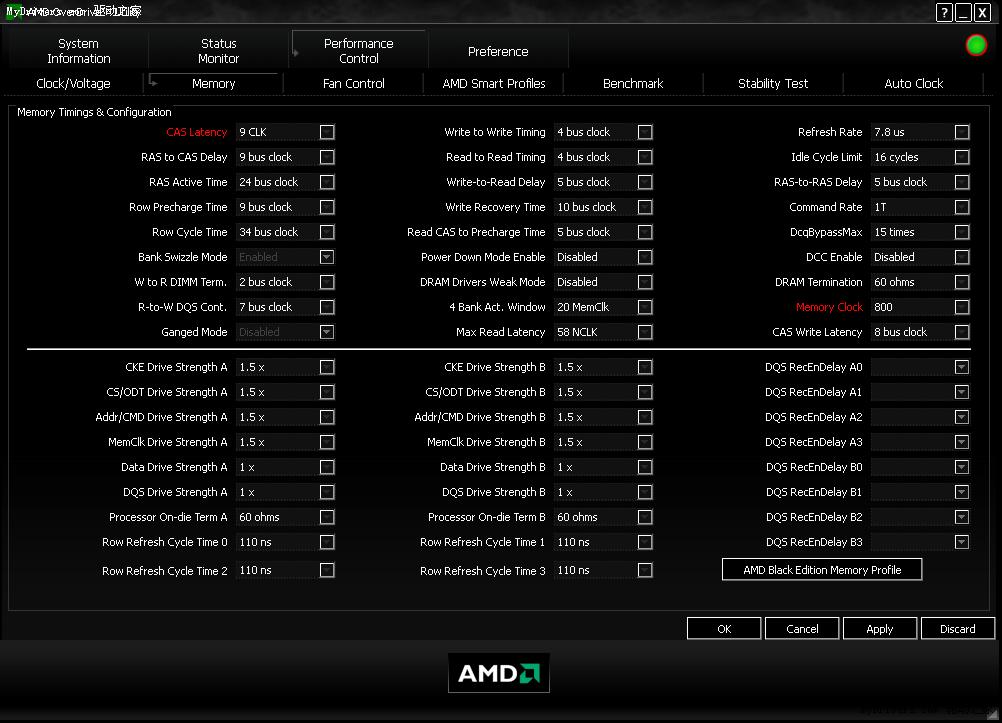This screenshot has width=1002, height=723.
Task: Expand the Write to Write Timing dropdown
Action: [645, 132]
